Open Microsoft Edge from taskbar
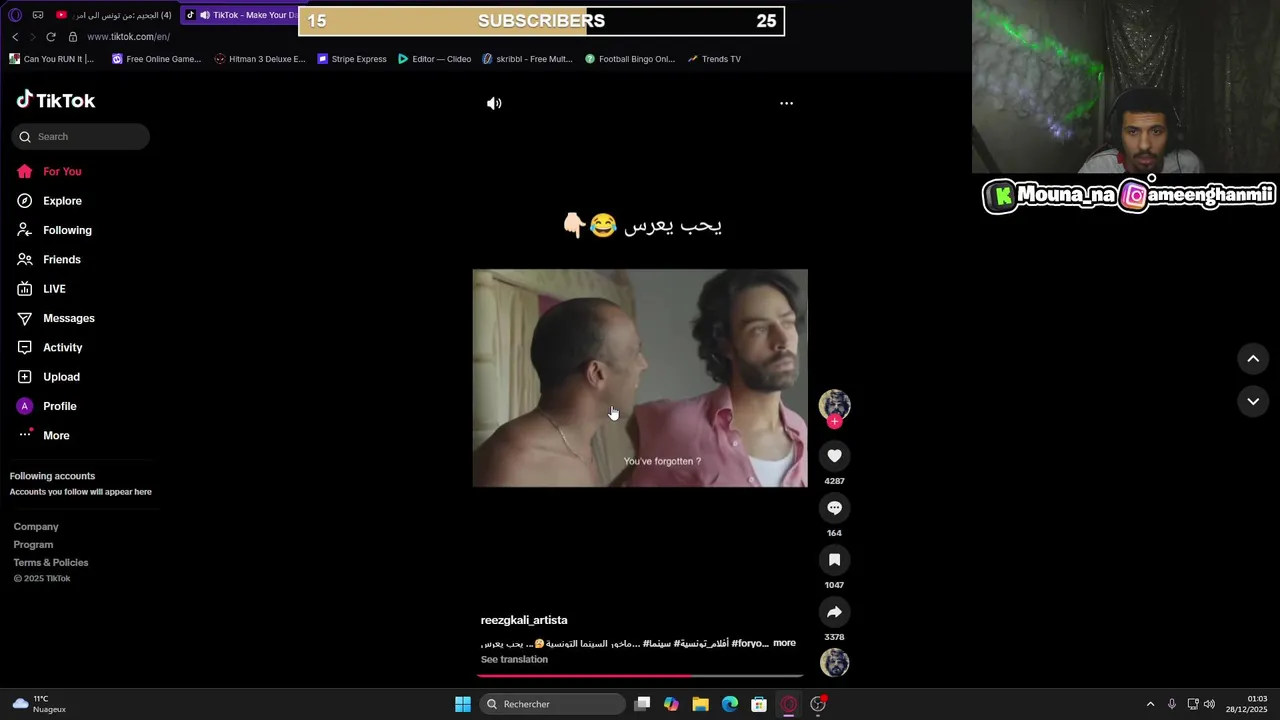Image resolution: width=1280 pixels, height=720 pixels. coord(730,704)
